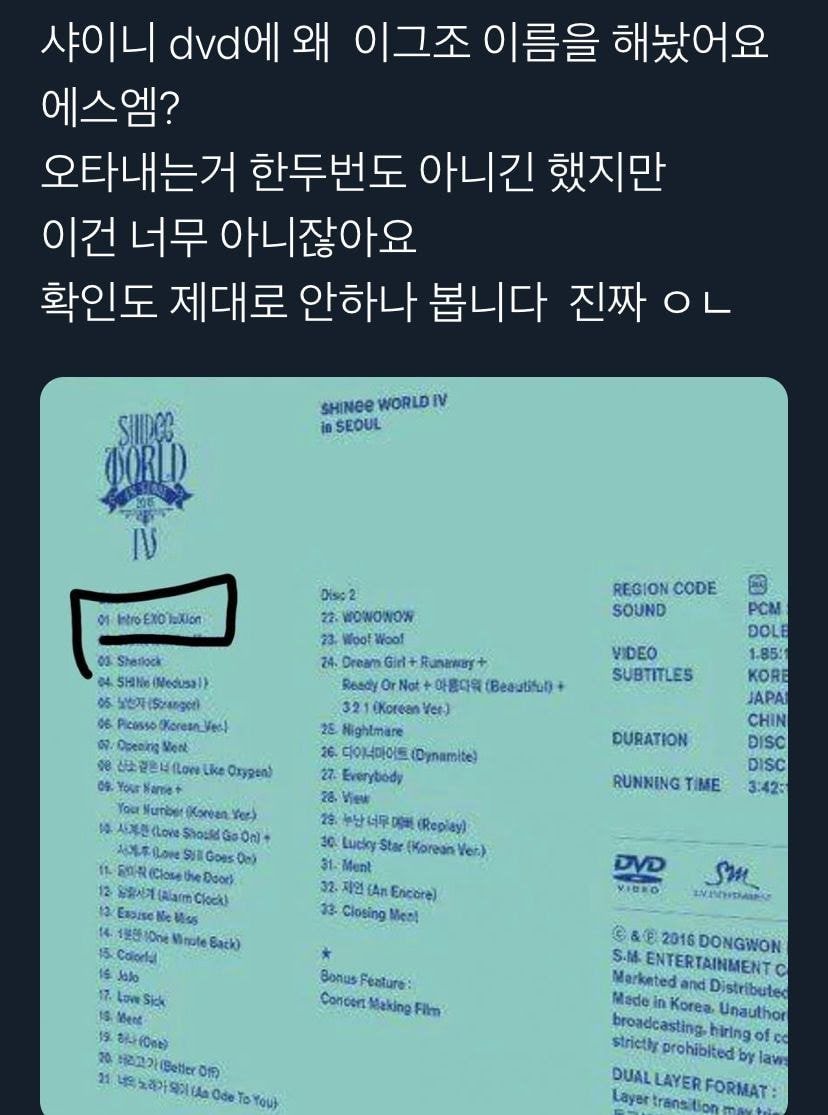Image resolution: width=828 pixels, height=1115 pixels.
Task: Click the DVD Video logo
Action: pos(639,873)
